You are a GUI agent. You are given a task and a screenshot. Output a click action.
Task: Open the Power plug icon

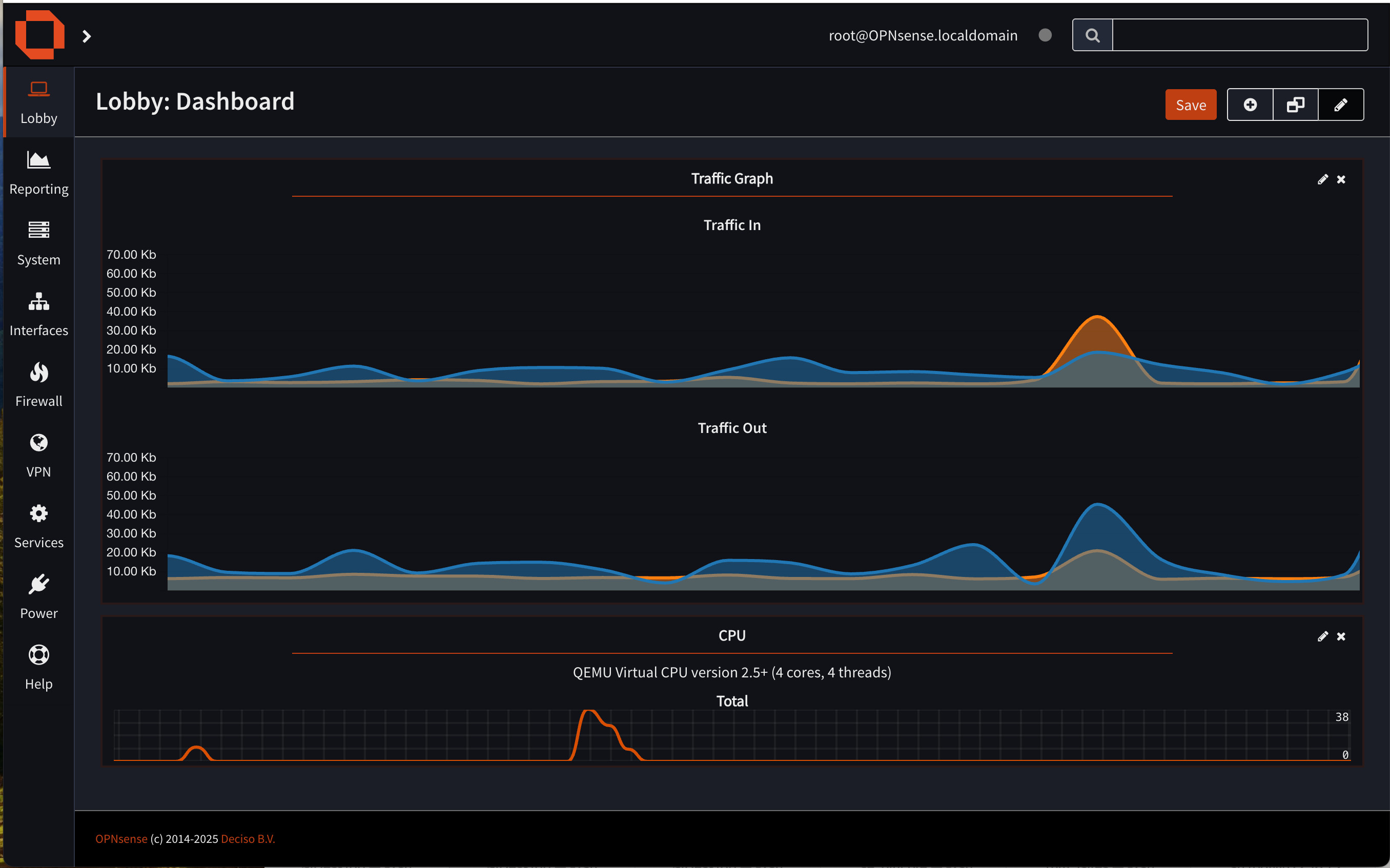(38, 585)
